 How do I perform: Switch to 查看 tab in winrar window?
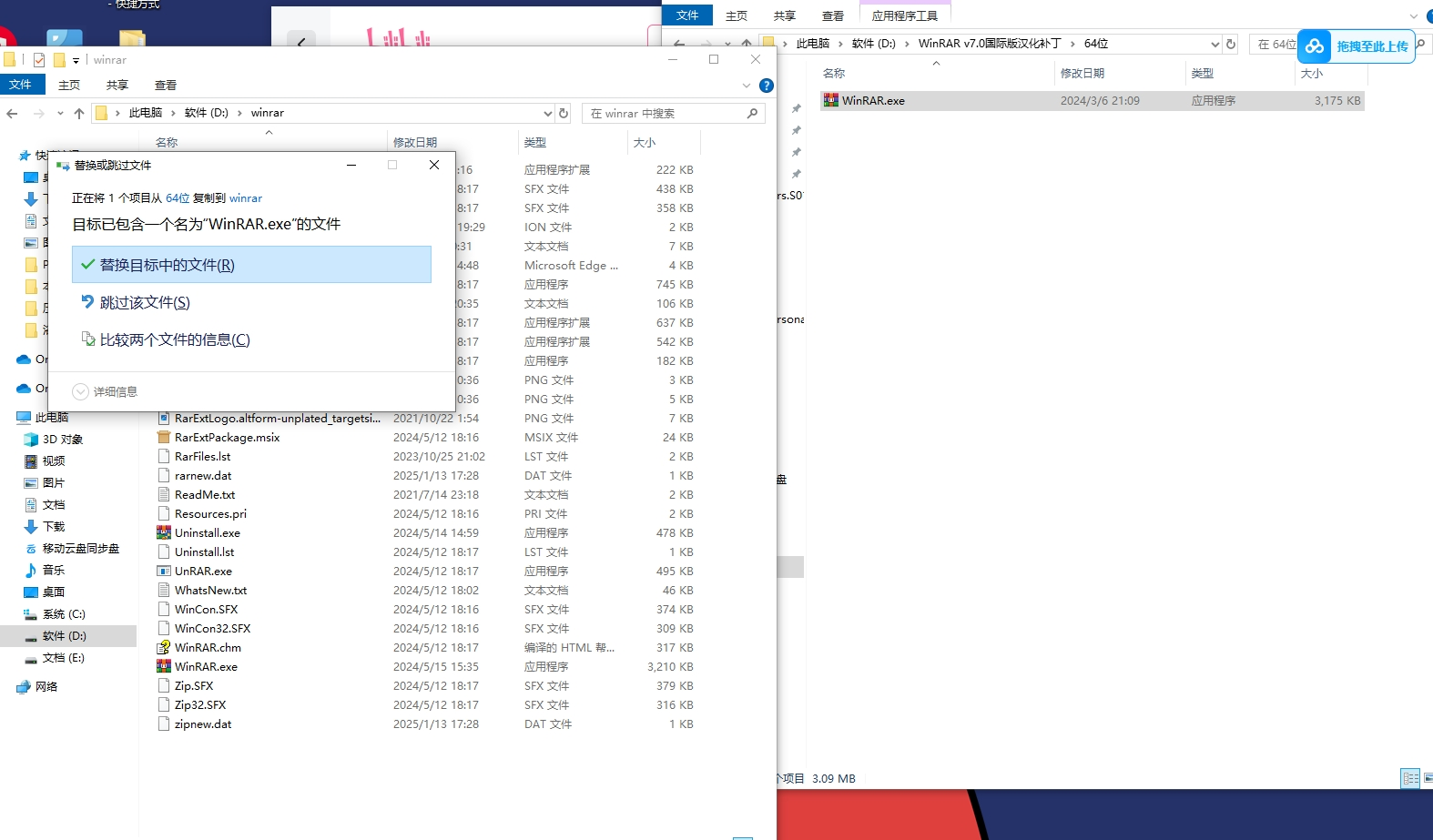click(166, 85)
